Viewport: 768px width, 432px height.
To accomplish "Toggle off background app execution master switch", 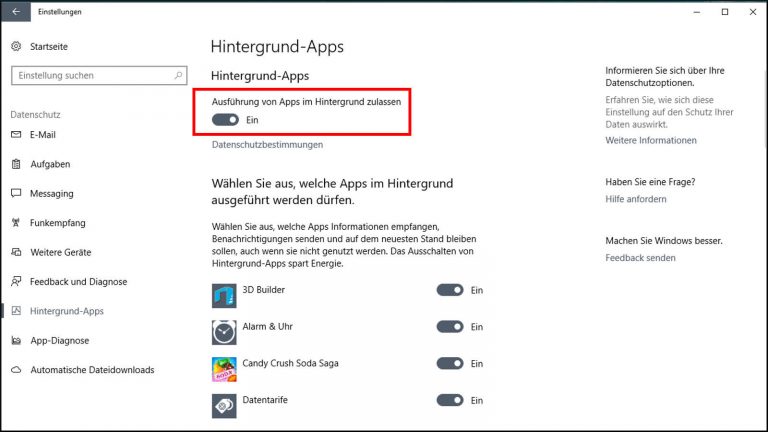I will click(226, 119).
